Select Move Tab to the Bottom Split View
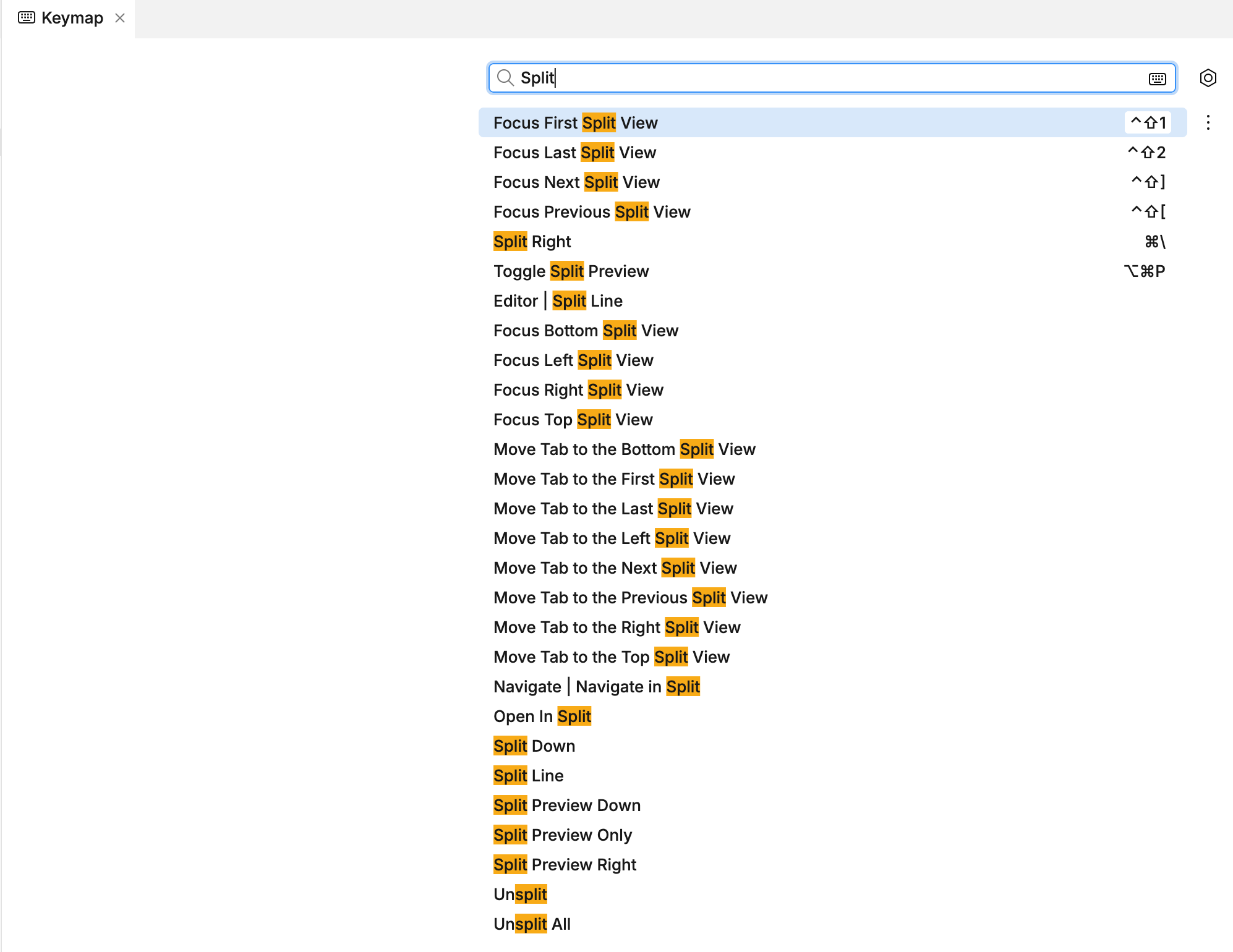The image size is (1233, 952). (832, 449)
